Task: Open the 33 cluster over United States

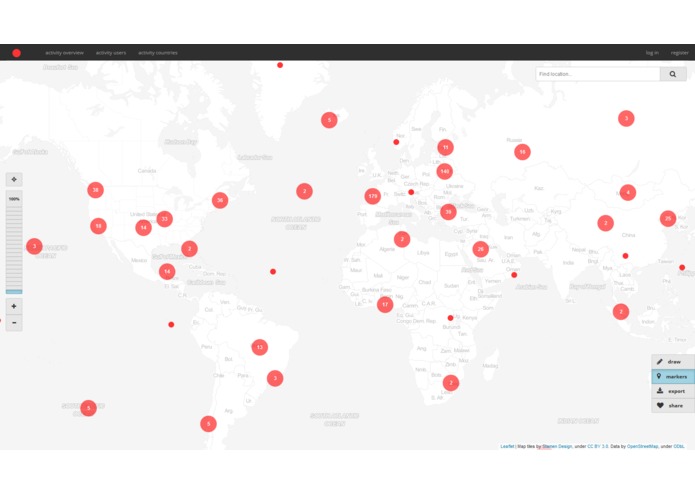Action: (x=164, y=218)
